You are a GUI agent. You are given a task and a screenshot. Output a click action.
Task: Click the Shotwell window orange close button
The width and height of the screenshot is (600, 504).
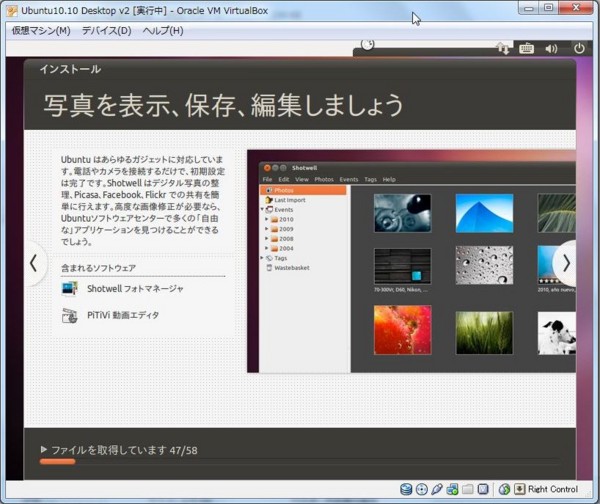click(267, 168)
